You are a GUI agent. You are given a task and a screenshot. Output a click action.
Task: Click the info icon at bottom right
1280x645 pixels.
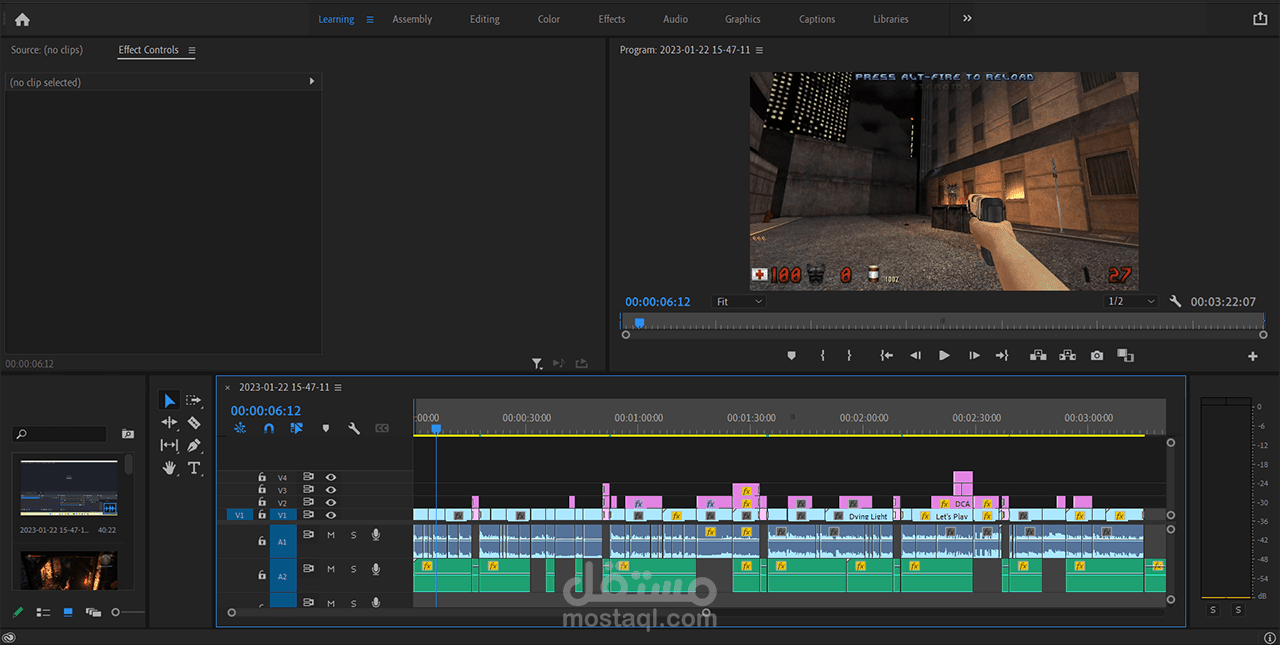click(x=1270, y=637)
